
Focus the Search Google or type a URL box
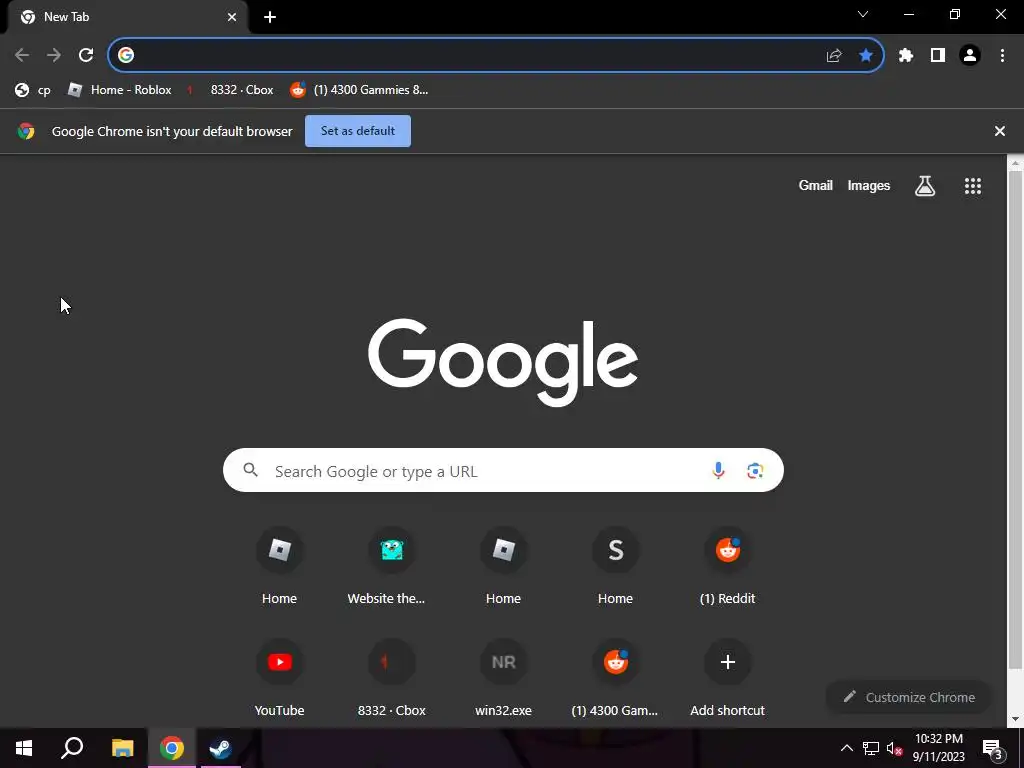click(x=503, y=470)
